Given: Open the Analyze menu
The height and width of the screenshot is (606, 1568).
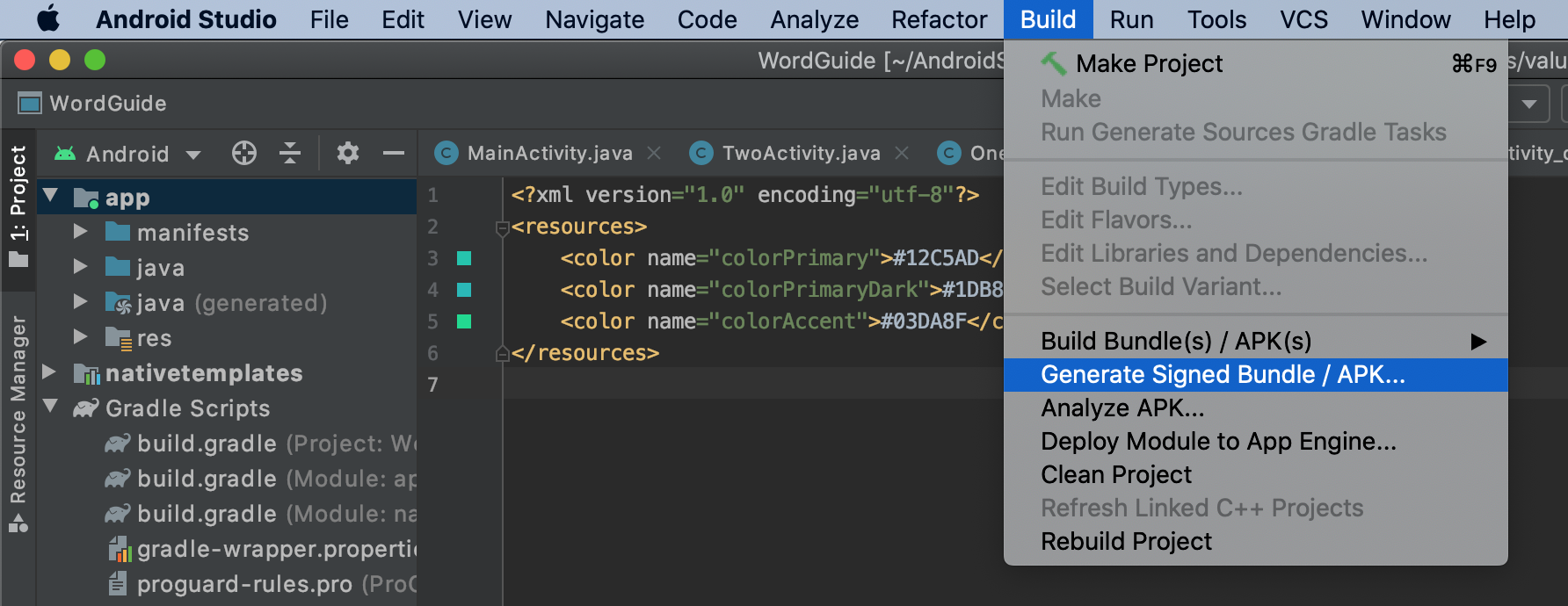Looking at the screenshot, I should pos(815,19).
